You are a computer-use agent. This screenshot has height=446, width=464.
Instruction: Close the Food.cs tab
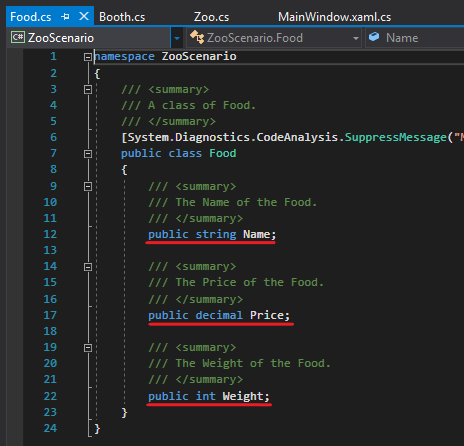pos(84,16)
